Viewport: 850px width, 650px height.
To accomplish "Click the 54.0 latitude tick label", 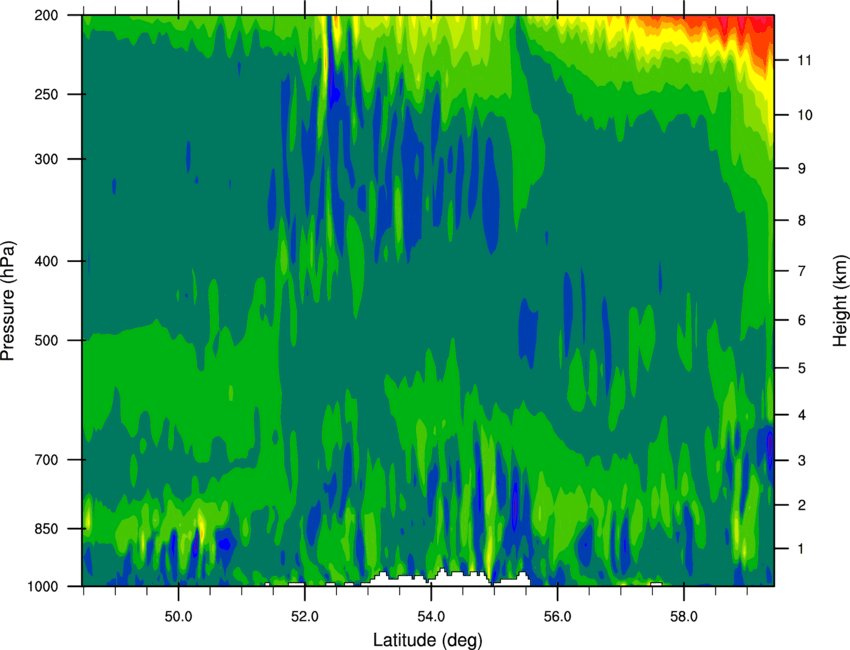I will pyautogui.click(x=431, y=617).
